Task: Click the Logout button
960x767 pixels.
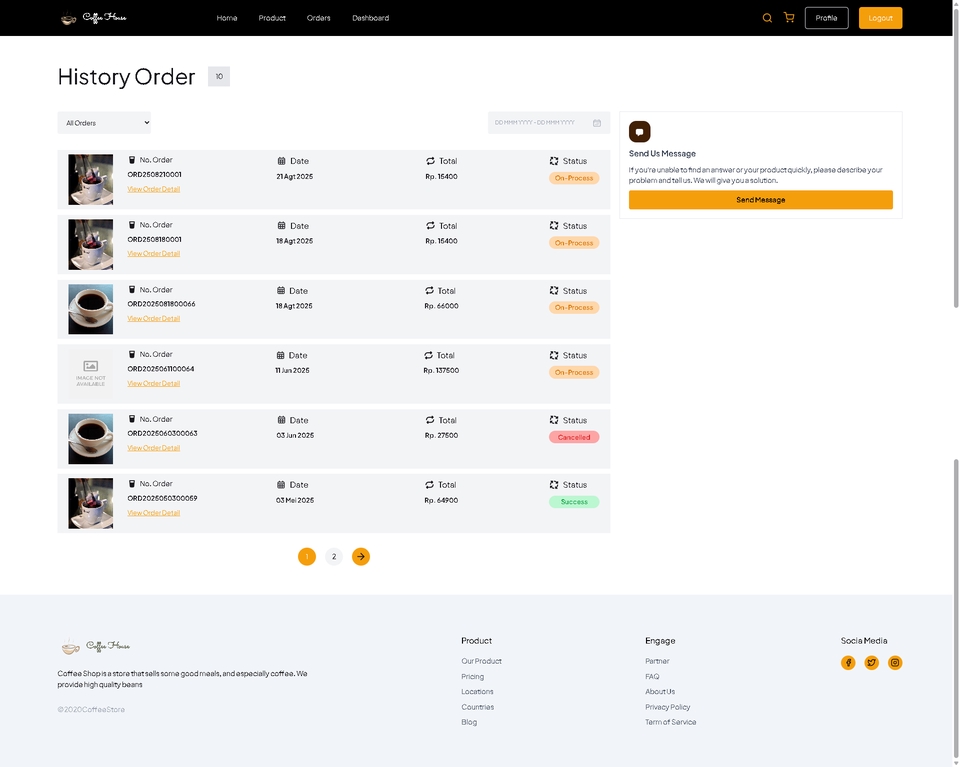Action: pyautogui.click(x=880, y=18)
